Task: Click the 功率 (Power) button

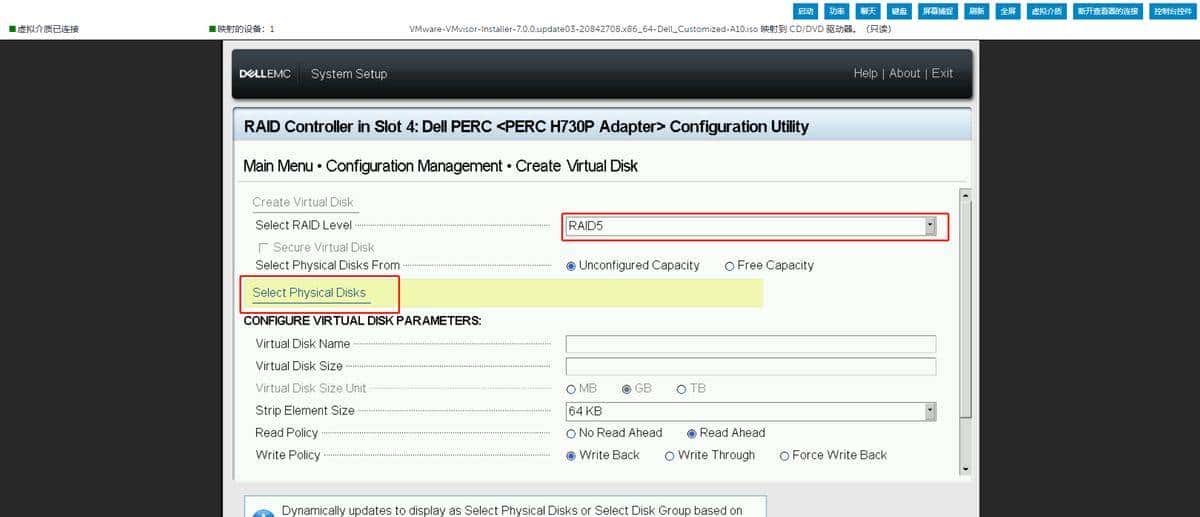Action: pos(837,11)
